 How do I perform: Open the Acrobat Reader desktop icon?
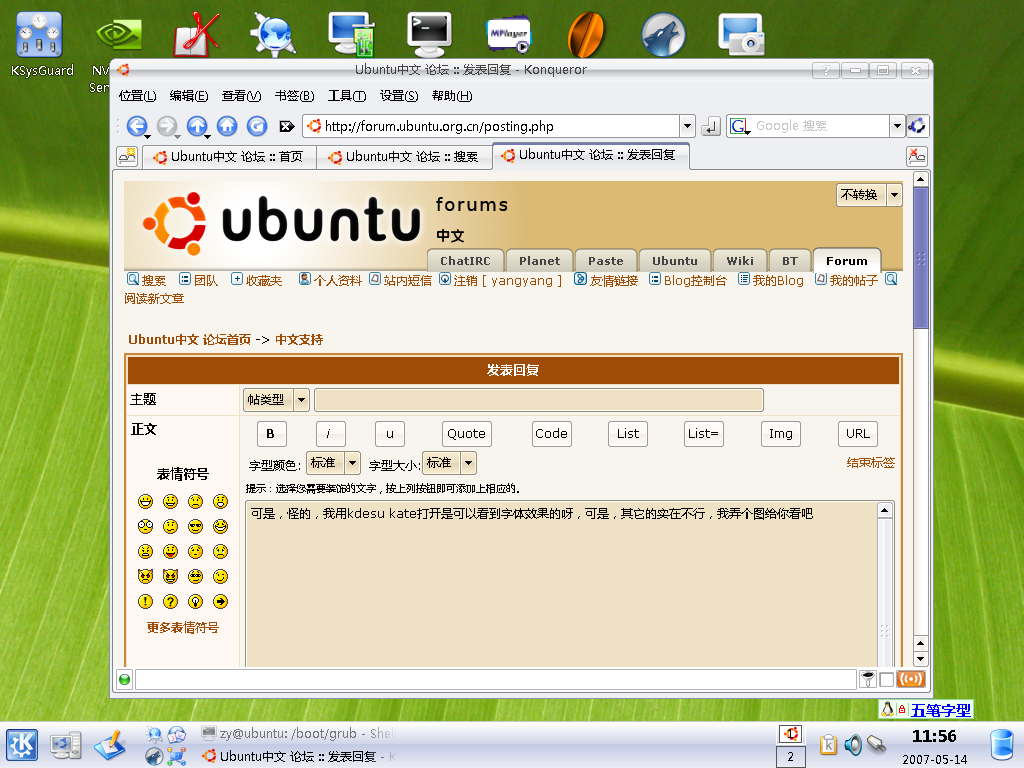tap(196, 34)
